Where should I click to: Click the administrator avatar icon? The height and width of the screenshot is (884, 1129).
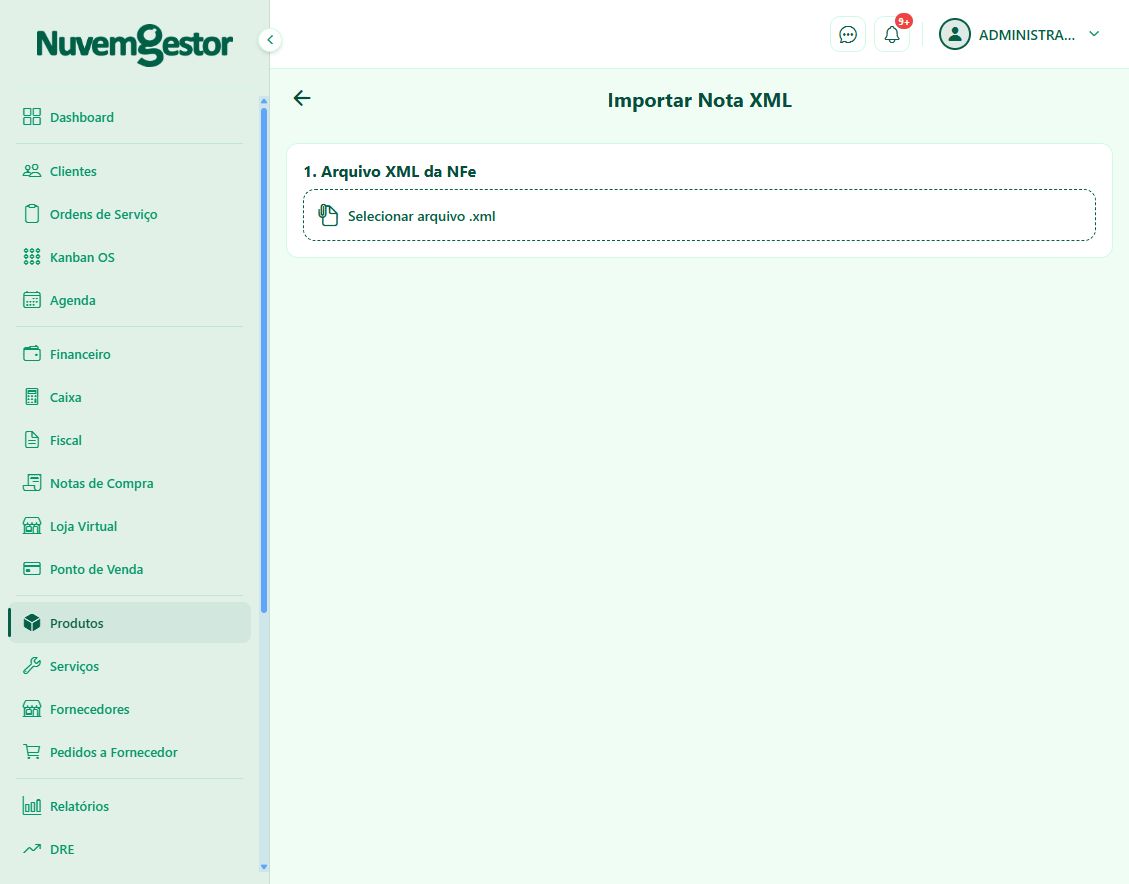point(955,35)
